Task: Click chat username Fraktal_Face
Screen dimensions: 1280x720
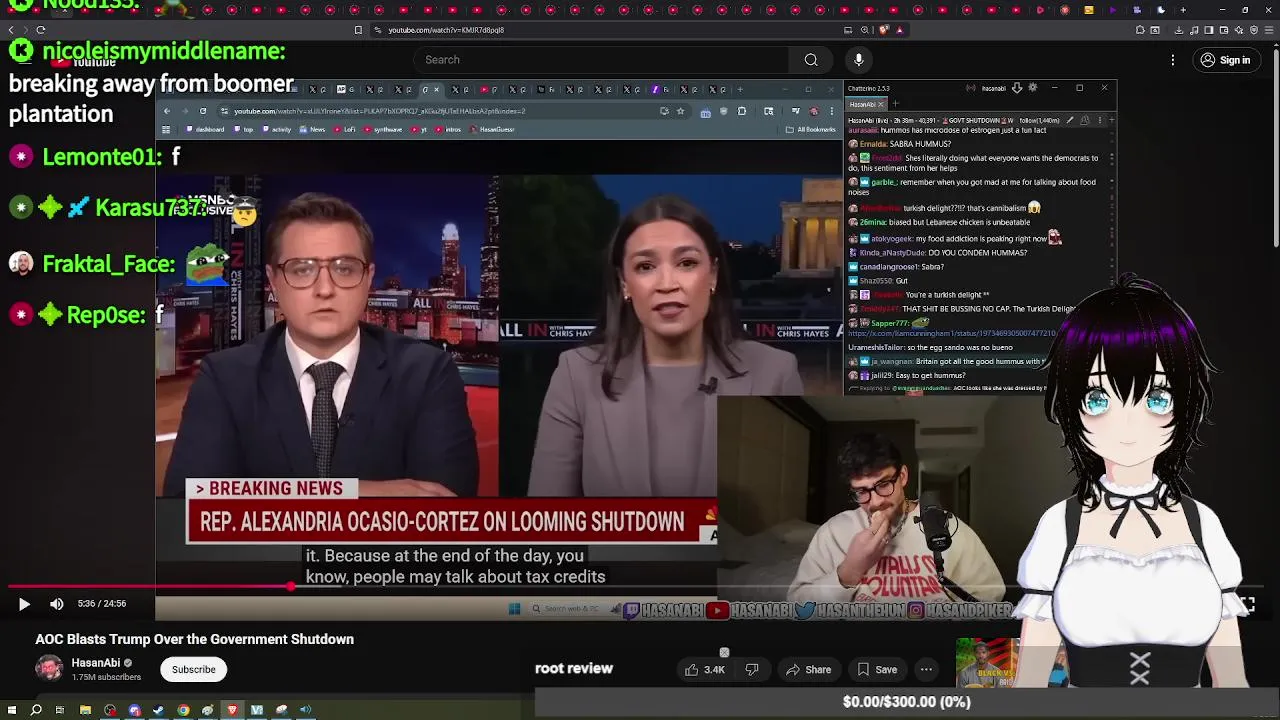Action: pyautogui.click(x=108, y=264)
